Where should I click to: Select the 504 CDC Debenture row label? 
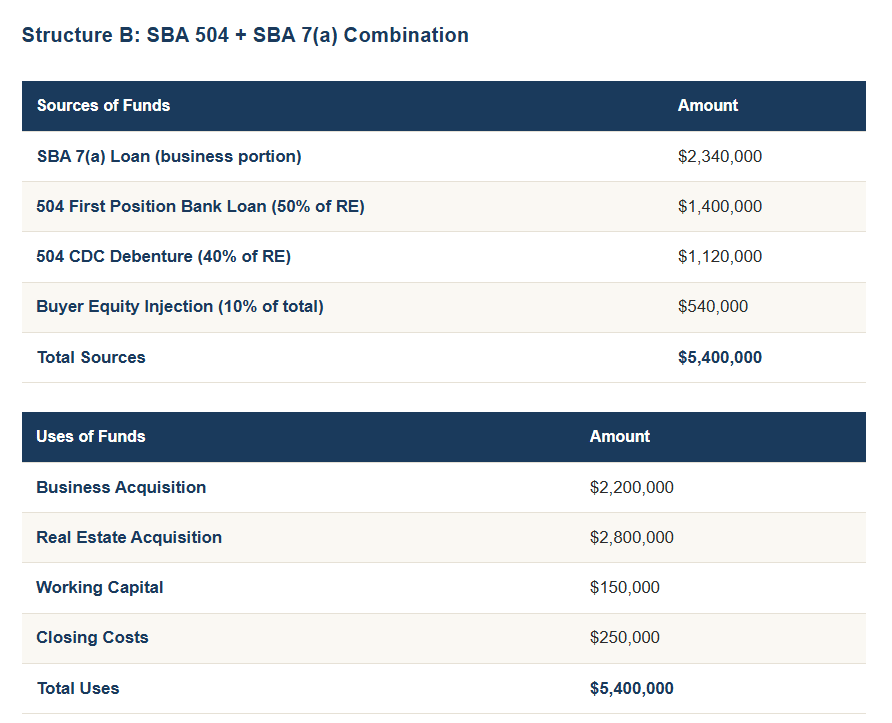163,256
